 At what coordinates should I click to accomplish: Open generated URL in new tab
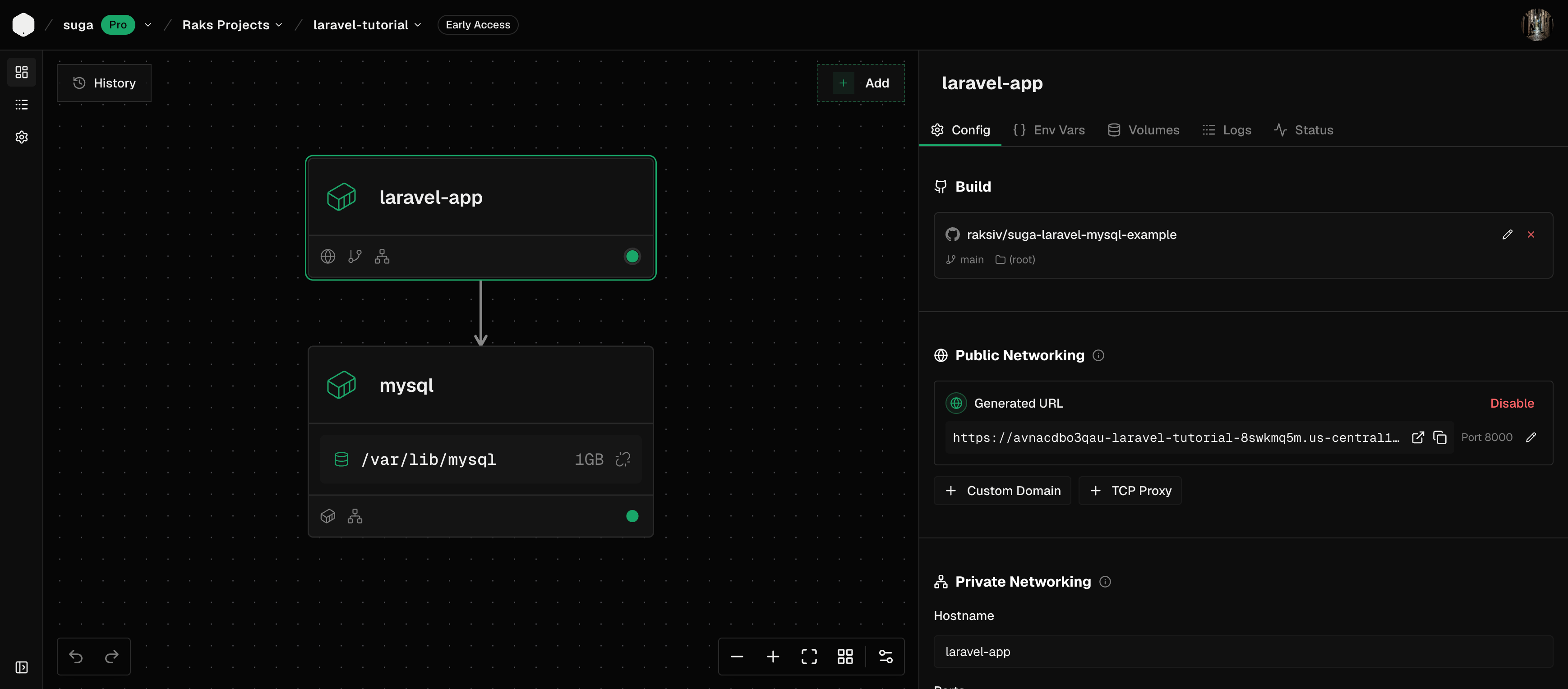1418,438
